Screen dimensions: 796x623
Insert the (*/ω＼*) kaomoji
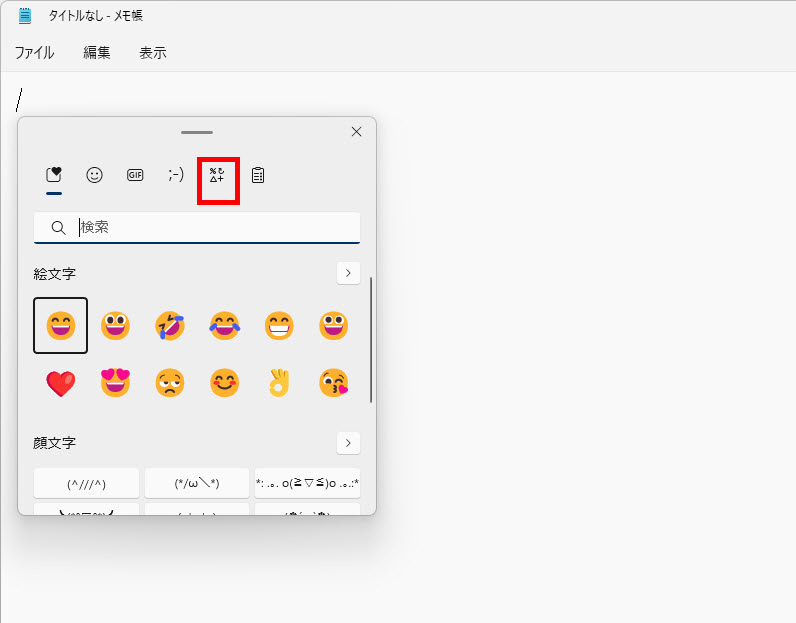(x=197, y=483)
